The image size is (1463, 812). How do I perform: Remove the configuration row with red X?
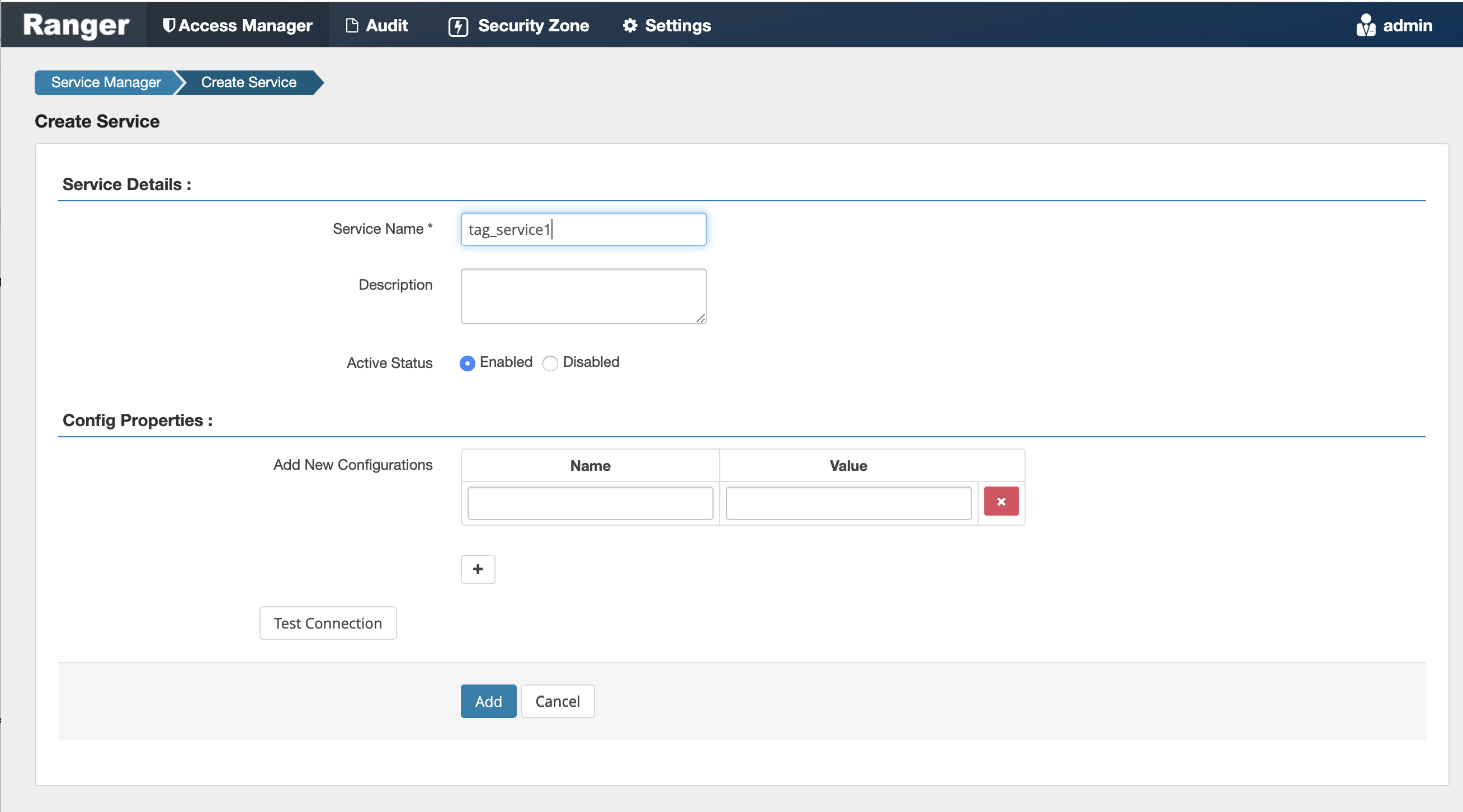pos(1000,502)
